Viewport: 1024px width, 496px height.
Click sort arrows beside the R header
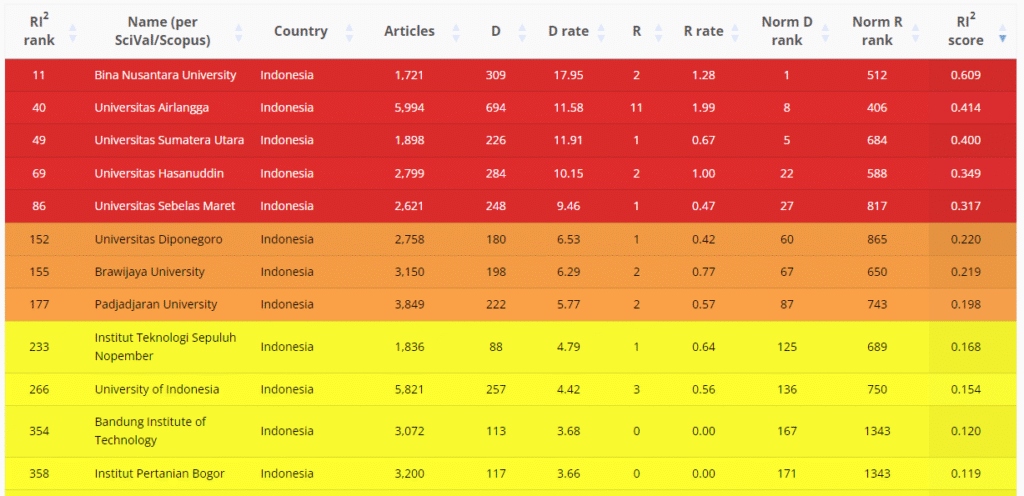(x=658, y=31)
